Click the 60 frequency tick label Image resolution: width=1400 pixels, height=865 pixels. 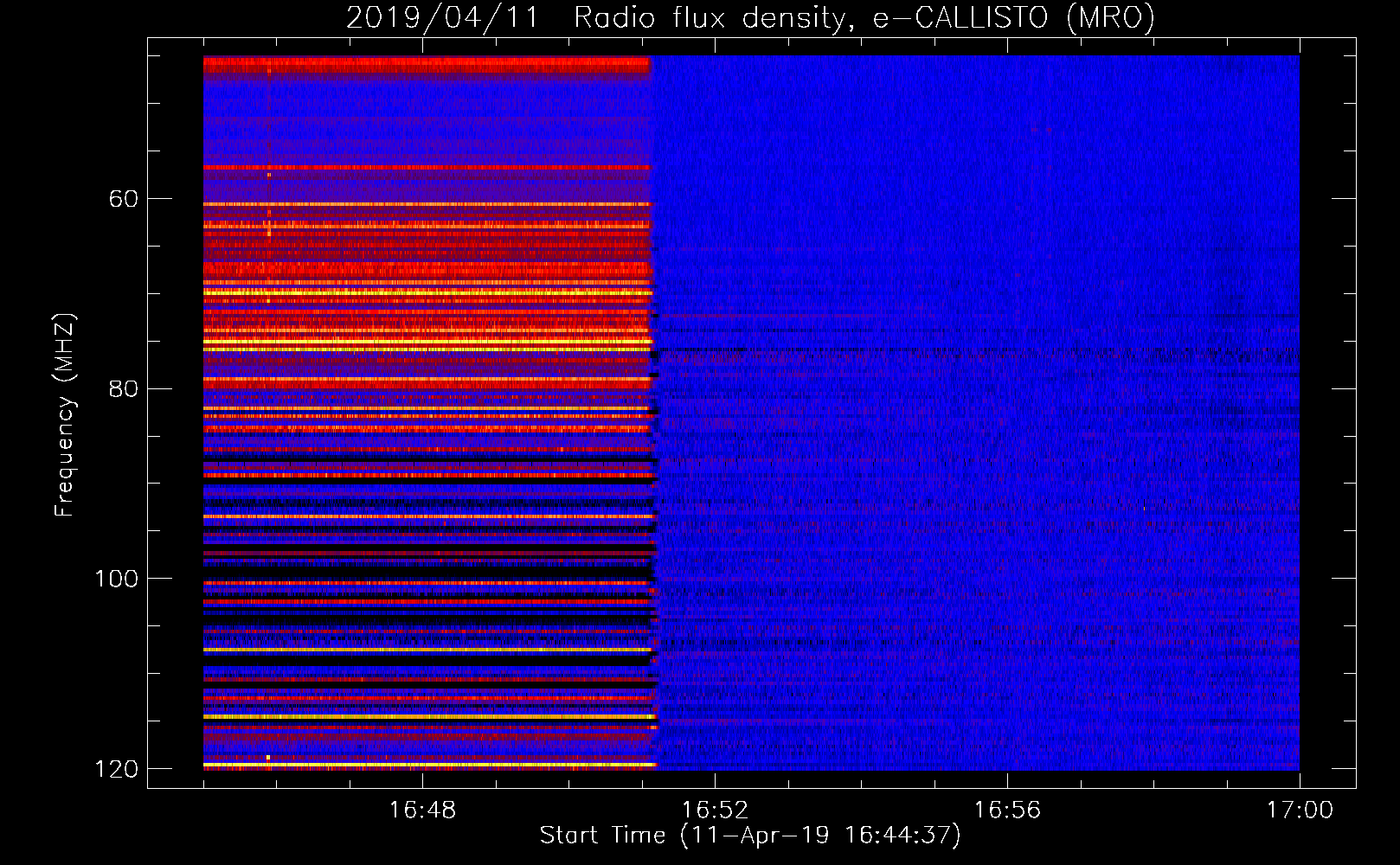click(124, 199)
